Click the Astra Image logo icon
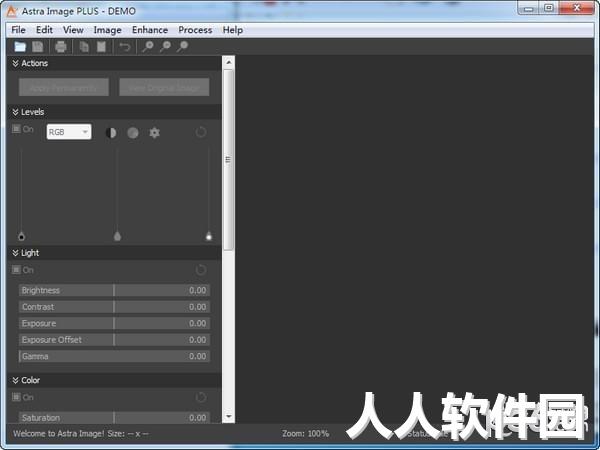 tap(12, 11)
